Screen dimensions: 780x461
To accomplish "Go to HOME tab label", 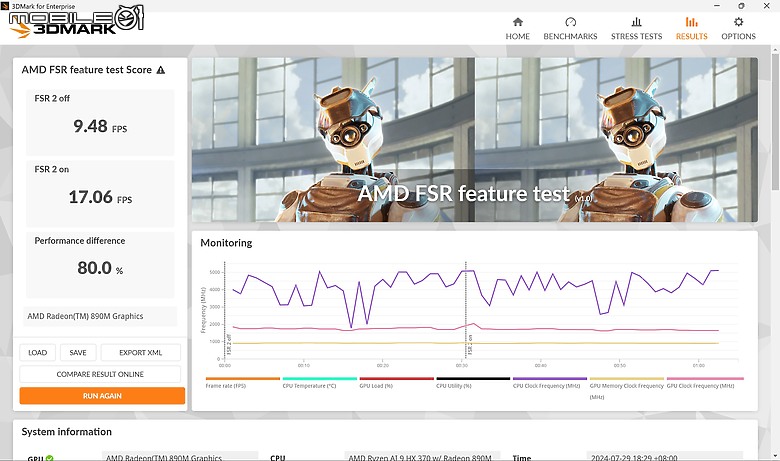I will point(517,36).
